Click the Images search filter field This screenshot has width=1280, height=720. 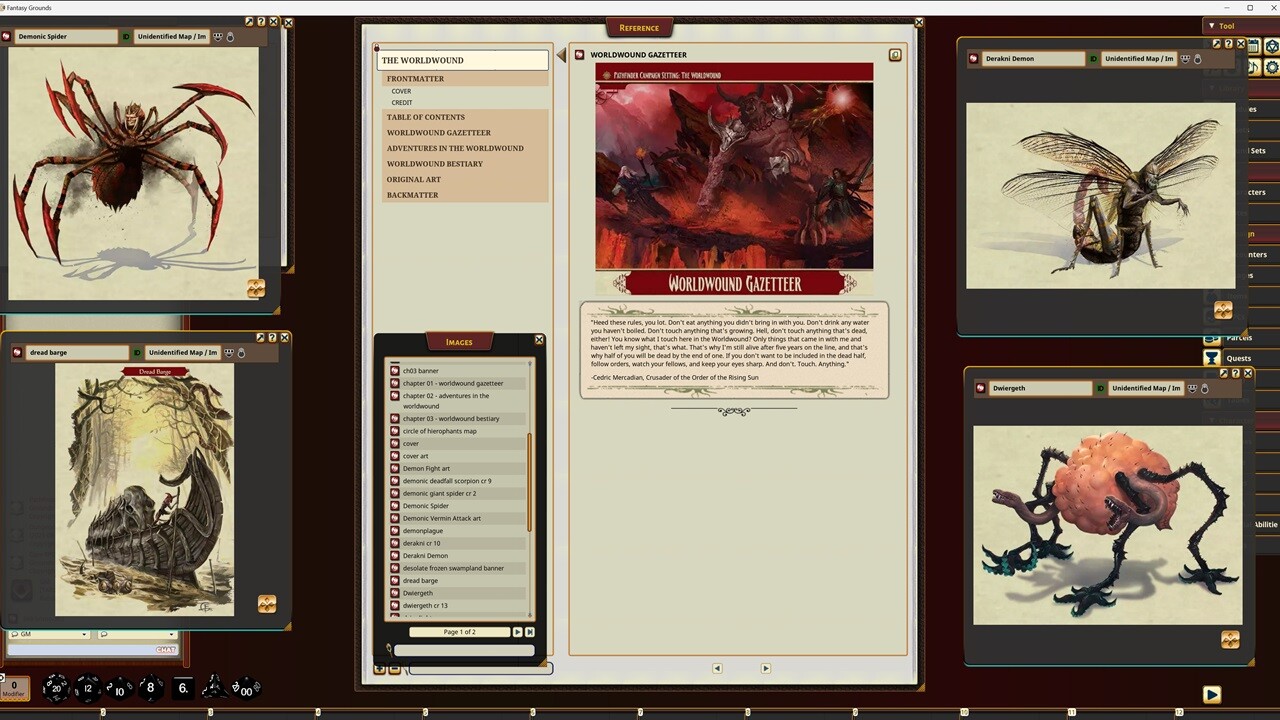pyautogui.click(x=464, y=650)
